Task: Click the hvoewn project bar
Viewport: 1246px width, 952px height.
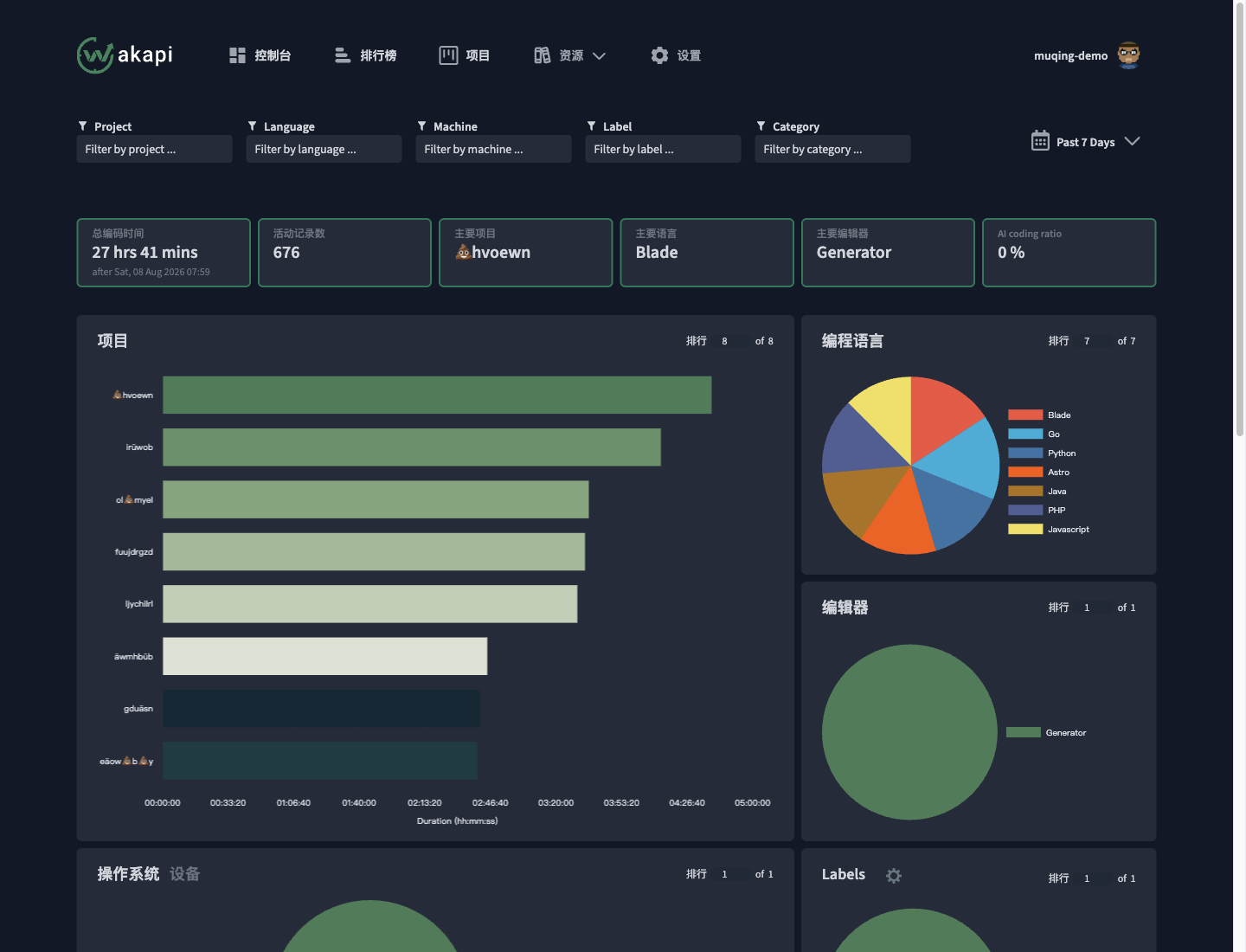Action: (x=437, y=395)
